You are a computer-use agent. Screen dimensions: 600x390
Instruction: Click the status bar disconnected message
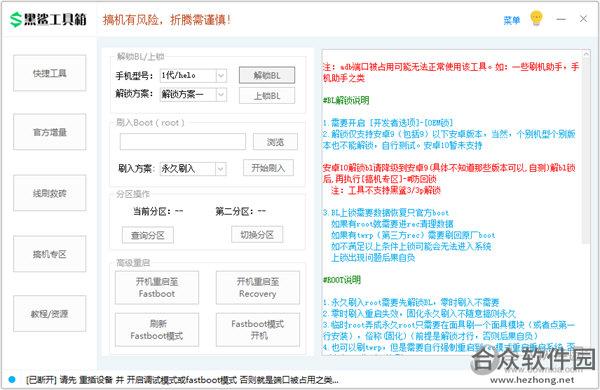[x=182, y=380]
